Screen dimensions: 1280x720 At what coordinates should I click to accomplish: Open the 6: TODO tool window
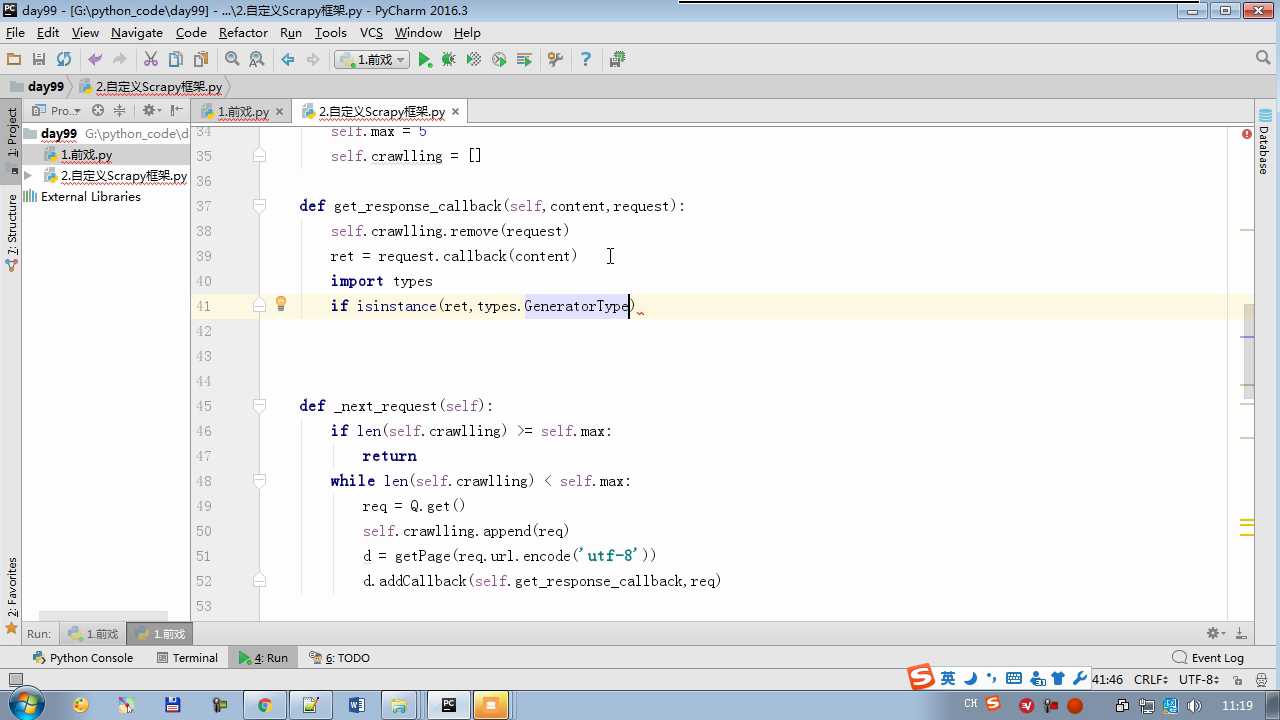(x=339, y=658)
